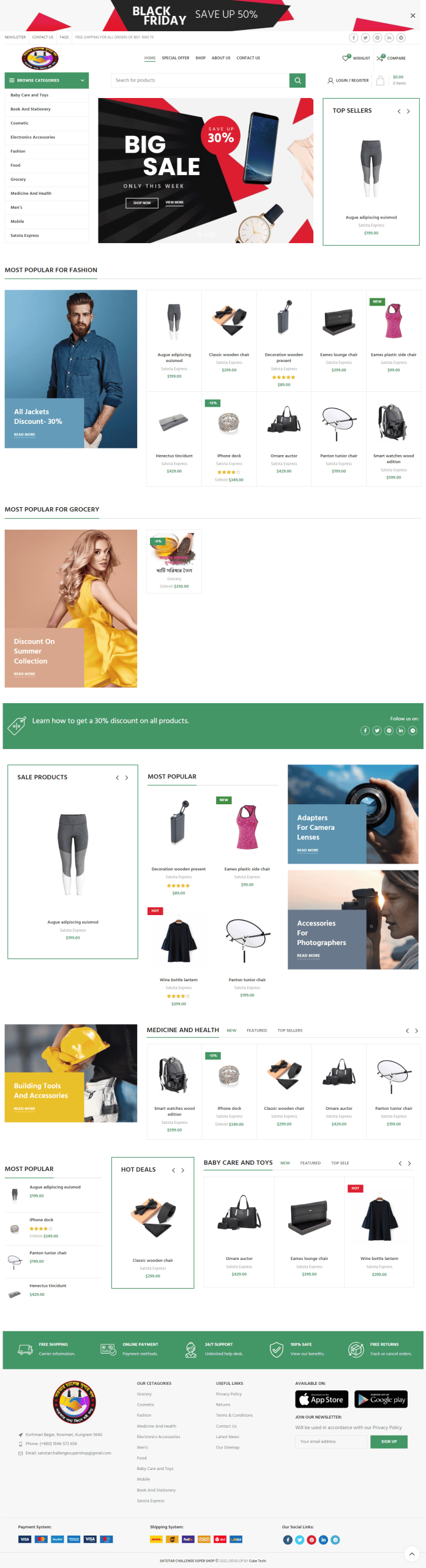Click the Sign Up newsletter button
Image resolution: width=426 pixels, height=1568 pixels.
389,1441
